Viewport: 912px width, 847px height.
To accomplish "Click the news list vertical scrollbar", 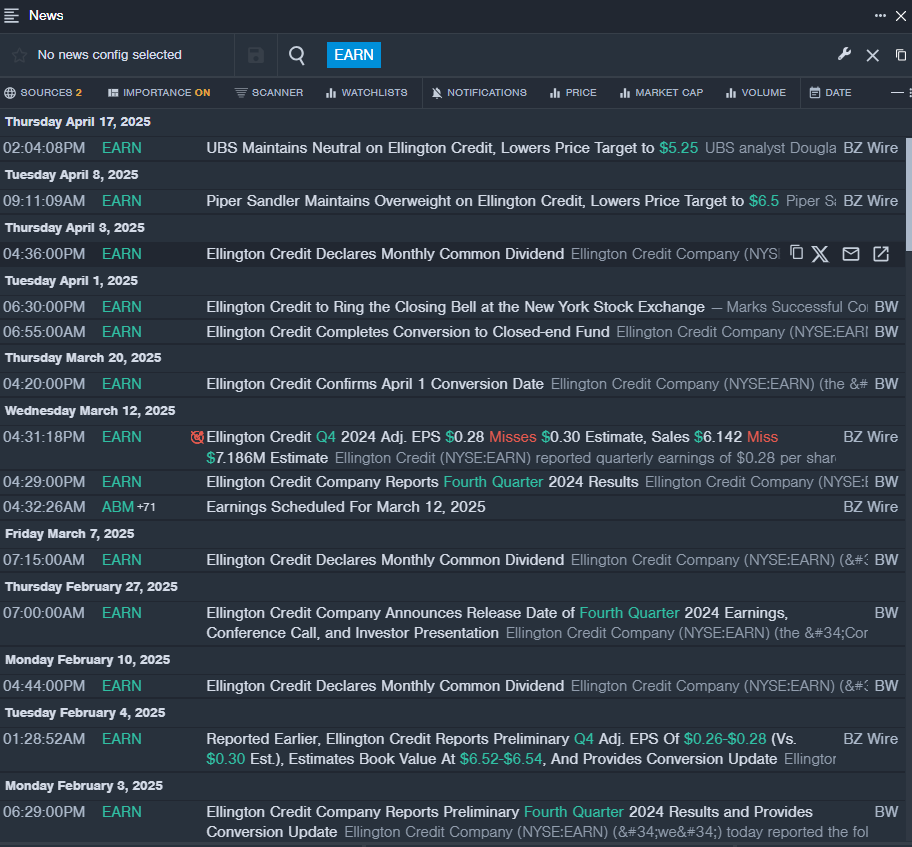I will tap(909, 195).
